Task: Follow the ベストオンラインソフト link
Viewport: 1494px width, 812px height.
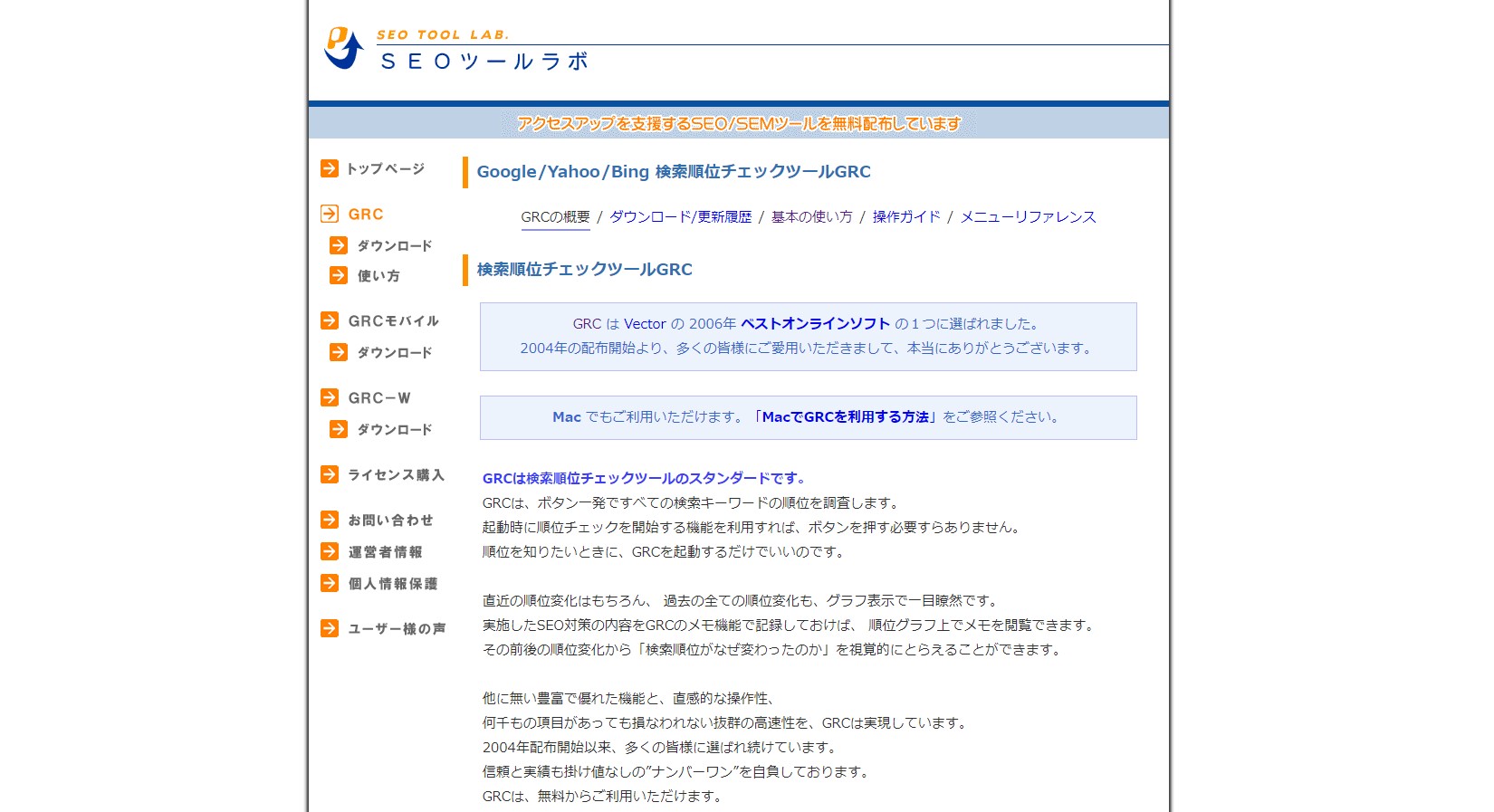Action: [816, 324]
